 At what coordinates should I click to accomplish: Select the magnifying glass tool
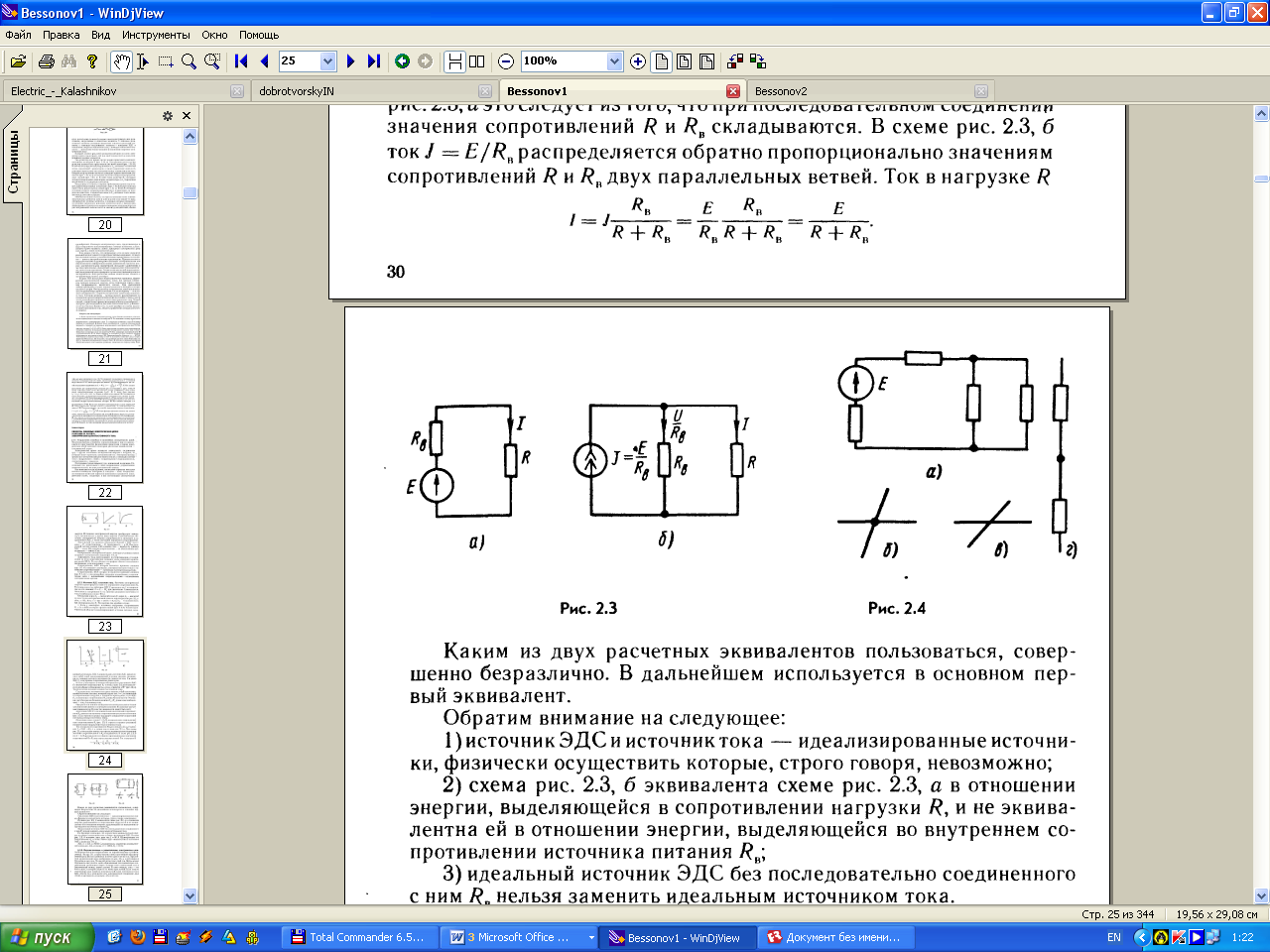pyautogui.click(x=189, y=61)
